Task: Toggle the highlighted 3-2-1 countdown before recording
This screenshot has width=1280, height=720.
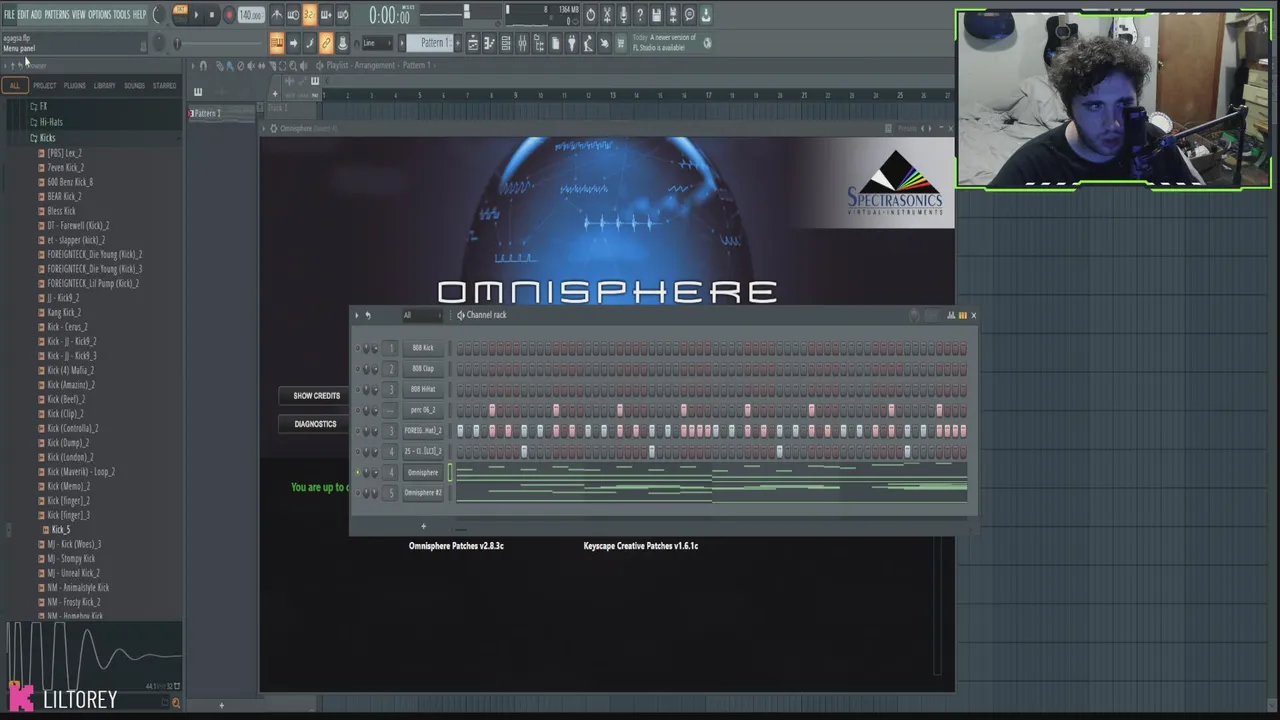Action: tap(309, 15)
